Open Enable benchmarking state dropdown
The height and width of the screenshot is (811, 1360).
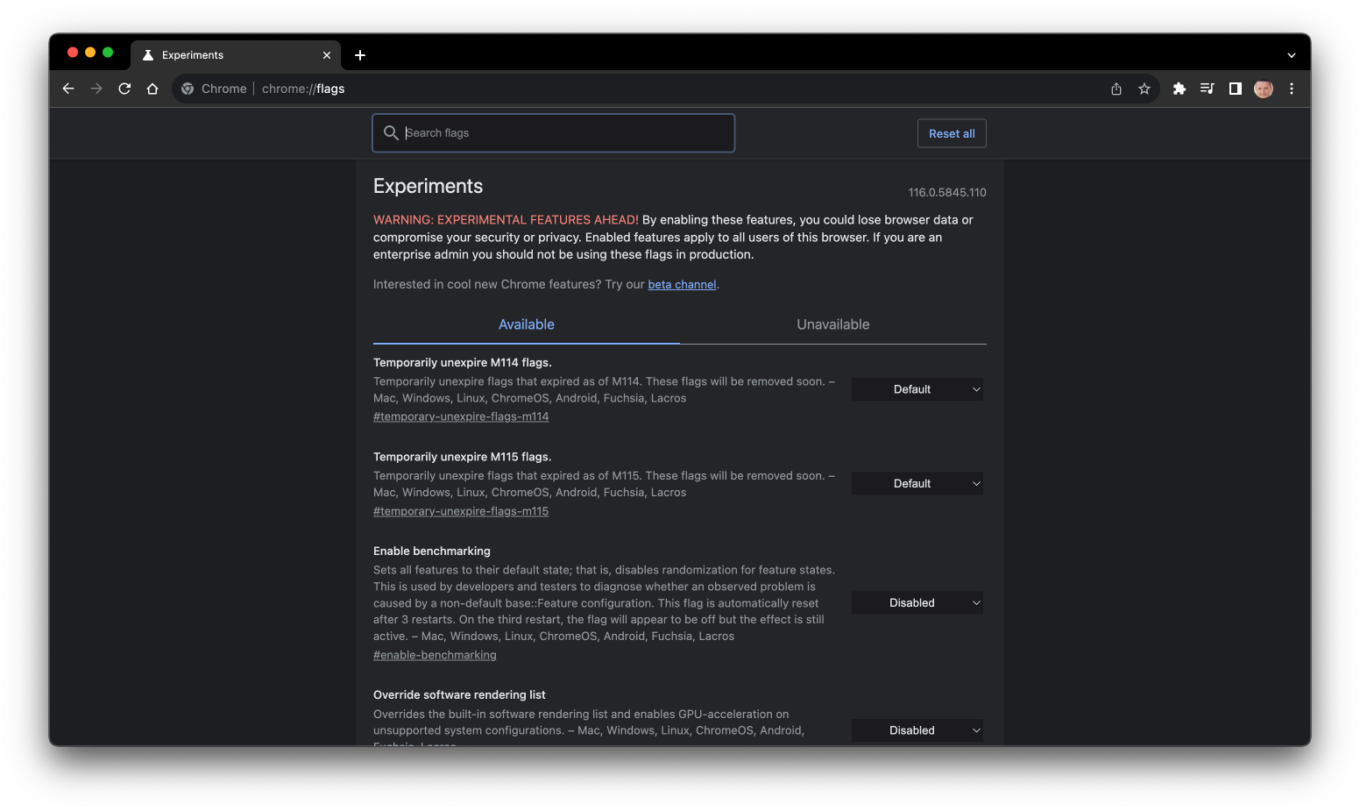(x=917, y=603)
